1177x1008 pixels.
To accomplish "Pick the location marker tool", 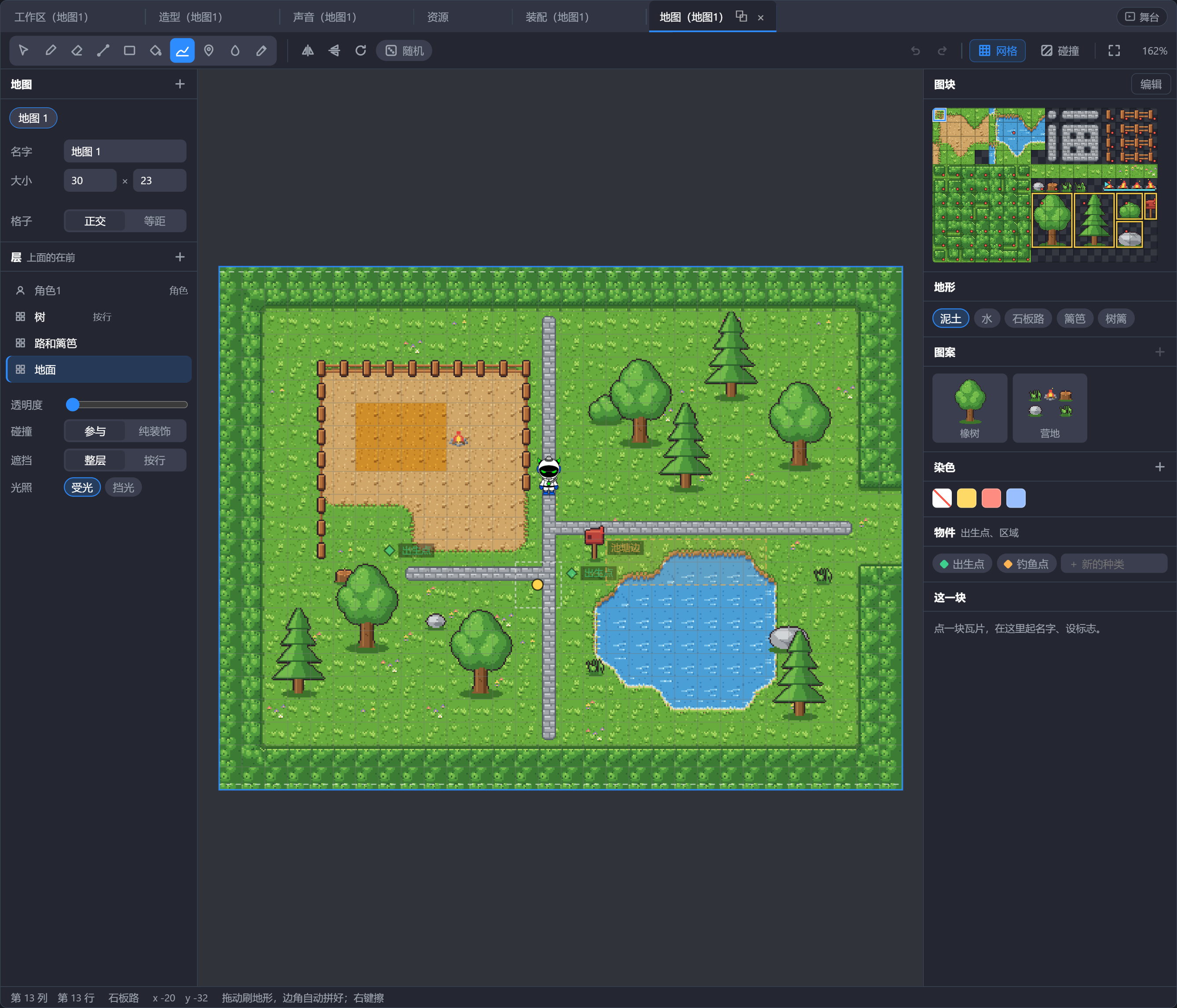I will (208, 51).
